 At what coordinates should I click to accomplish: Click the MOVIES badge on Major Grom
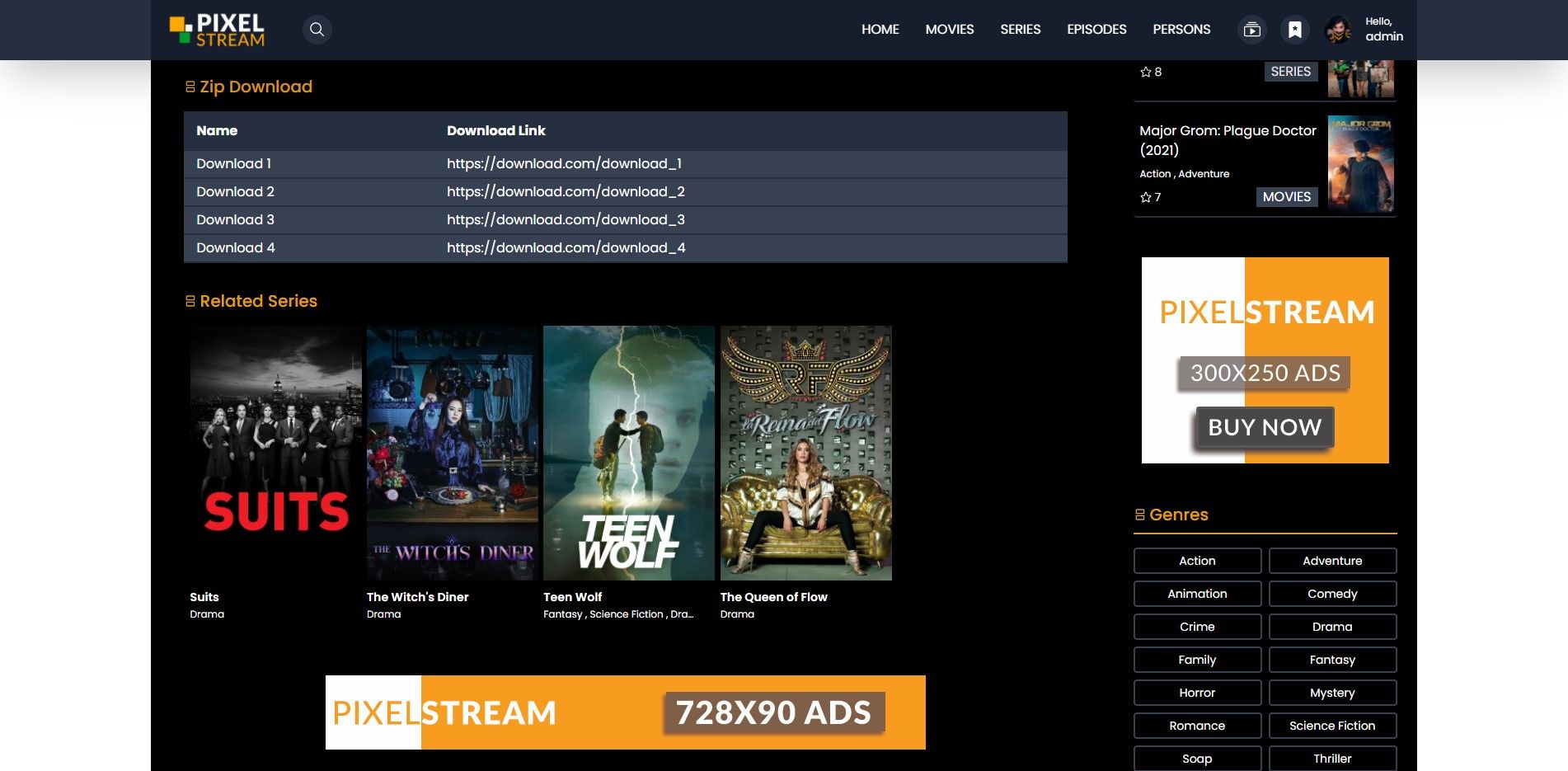(x=1286, y=197)
